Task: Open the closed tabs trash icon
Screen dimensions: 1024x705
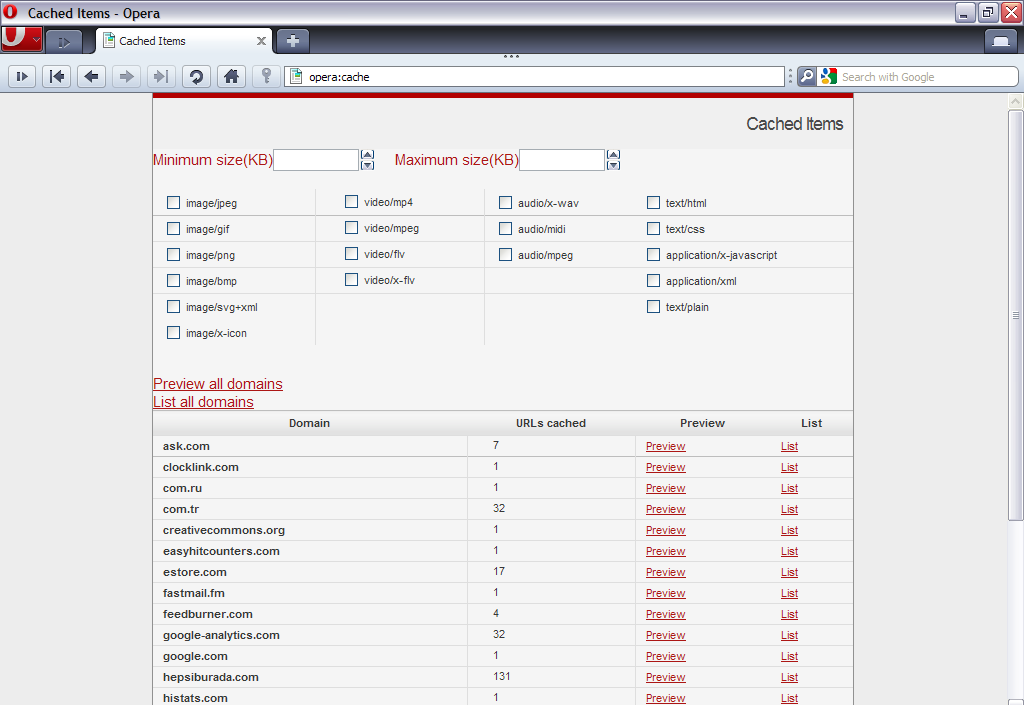Action: point(1000,40)
